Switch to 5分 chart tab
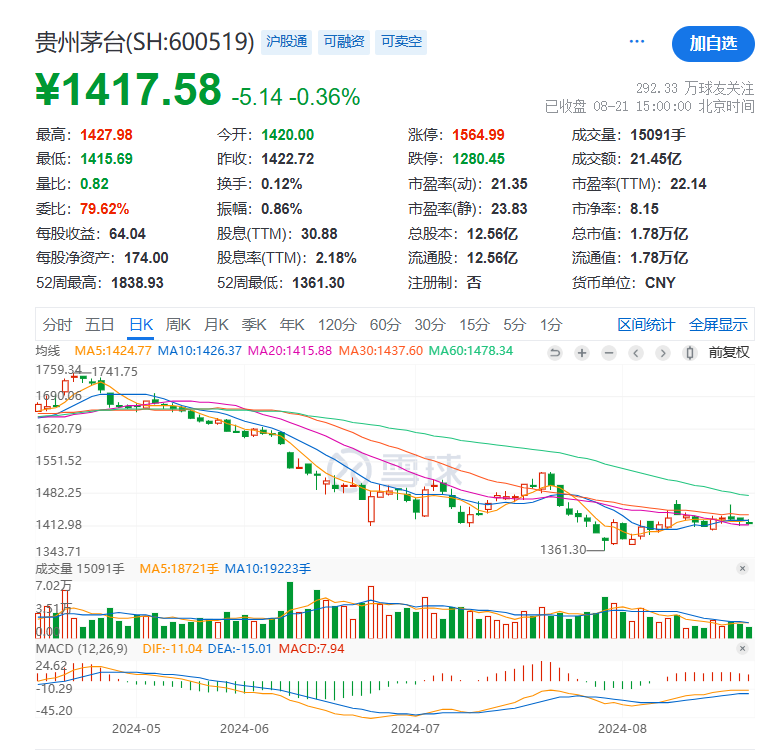The height and width of the screenshot is (750, 759). click(515, 324)
